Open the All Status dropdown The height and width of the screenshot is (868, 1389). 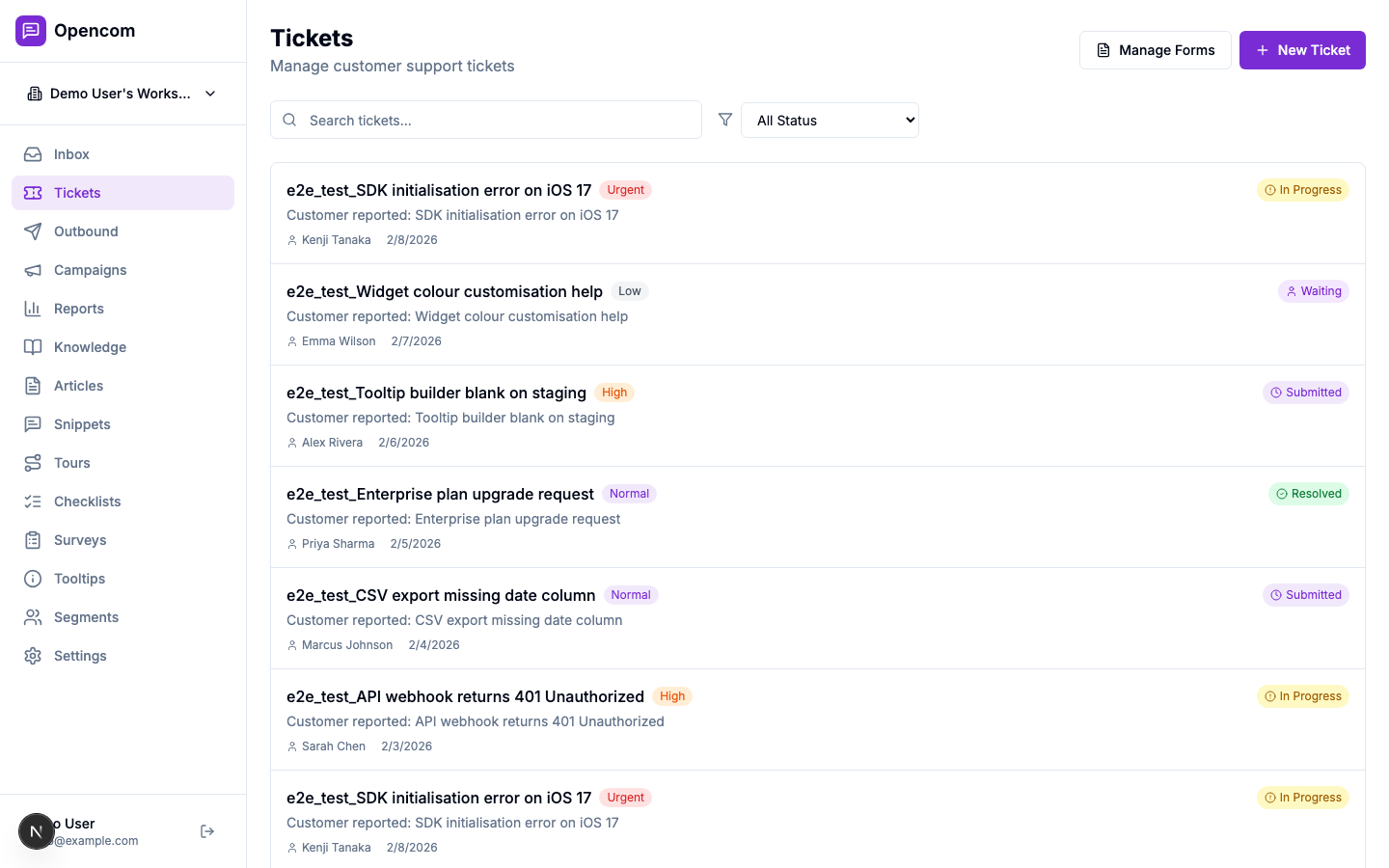830,120
